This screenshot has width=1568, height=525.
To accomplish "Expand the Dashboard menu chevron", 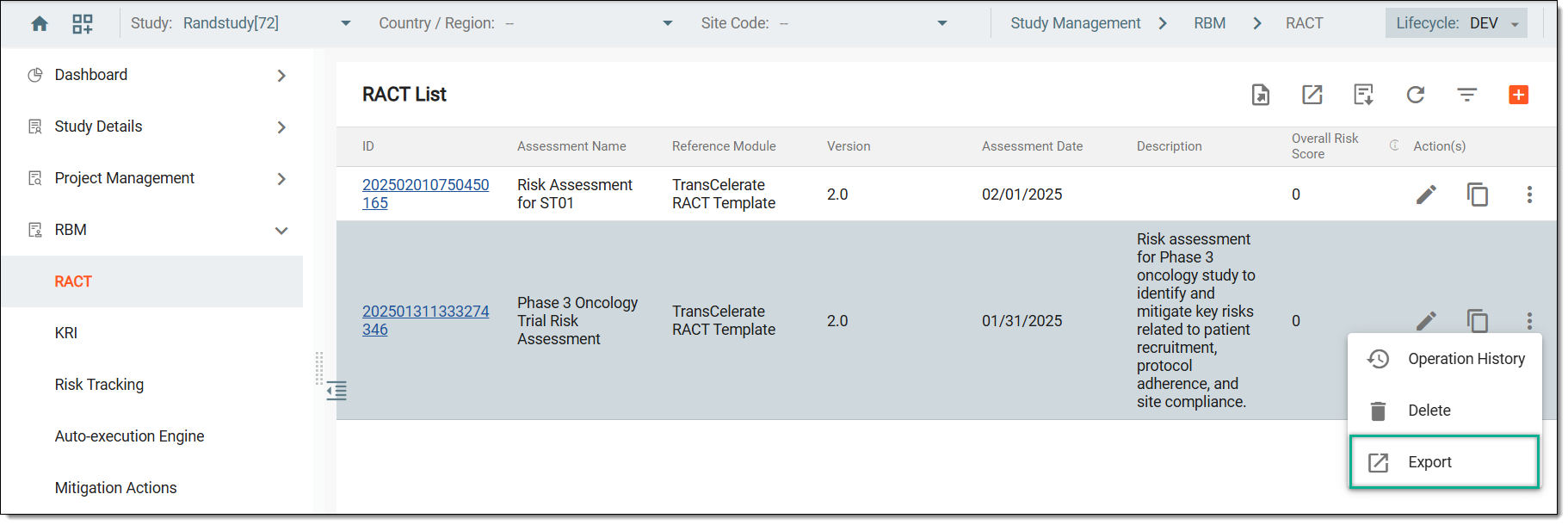I will coord(281,76).
